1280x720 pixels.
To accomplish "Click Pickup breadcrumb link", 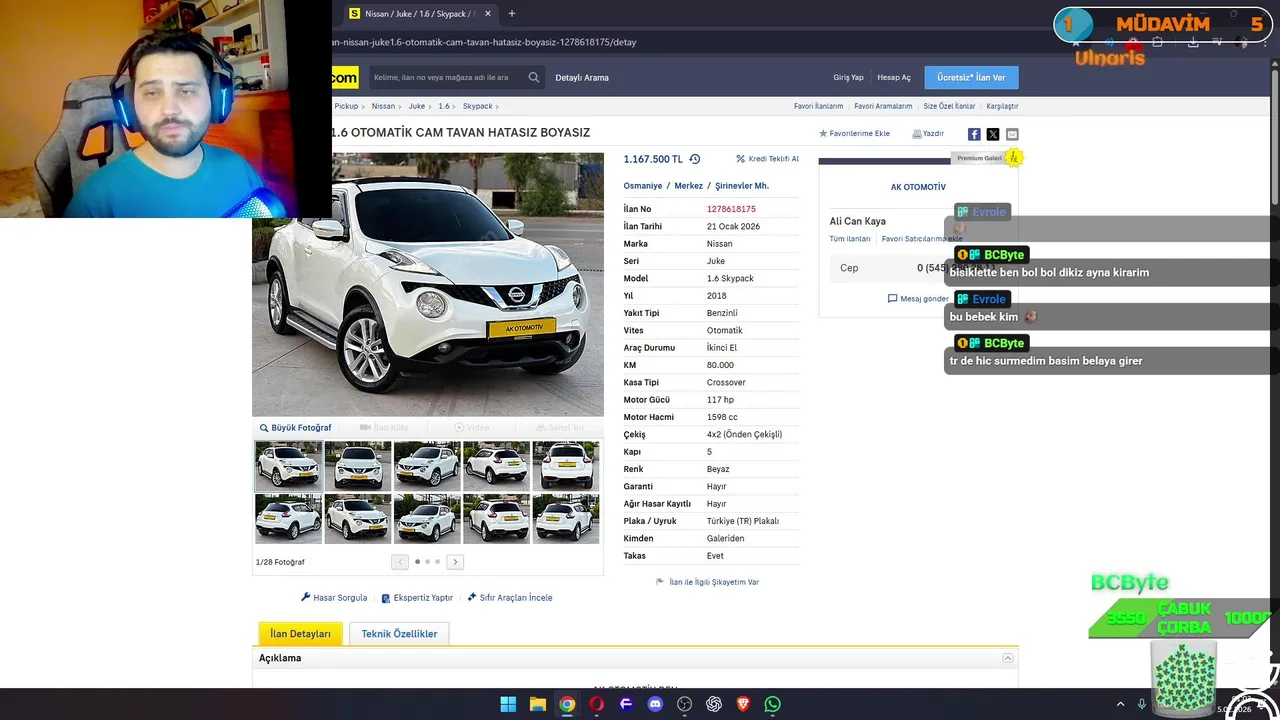I will (x=346, y=106).
